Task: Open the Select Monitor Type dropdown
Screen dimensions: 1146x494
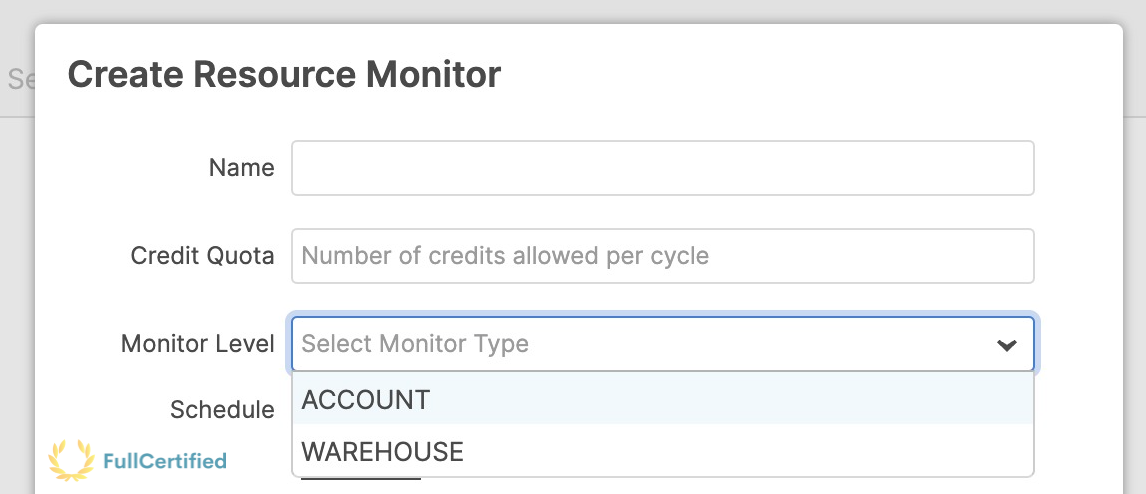Action: [662, 345]
